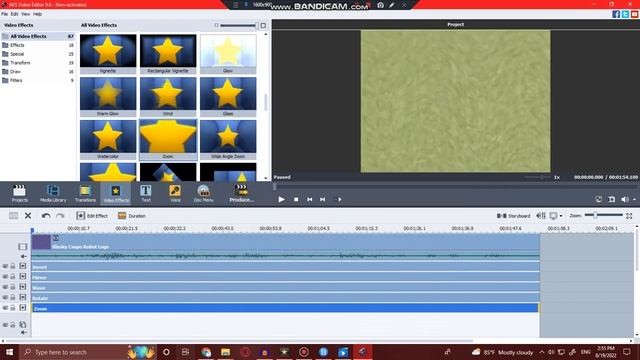Click Edit Effect button
Image resolution: width=640 pixels, height=360 pixels.
pyautogui.click(x=92, y=216)
